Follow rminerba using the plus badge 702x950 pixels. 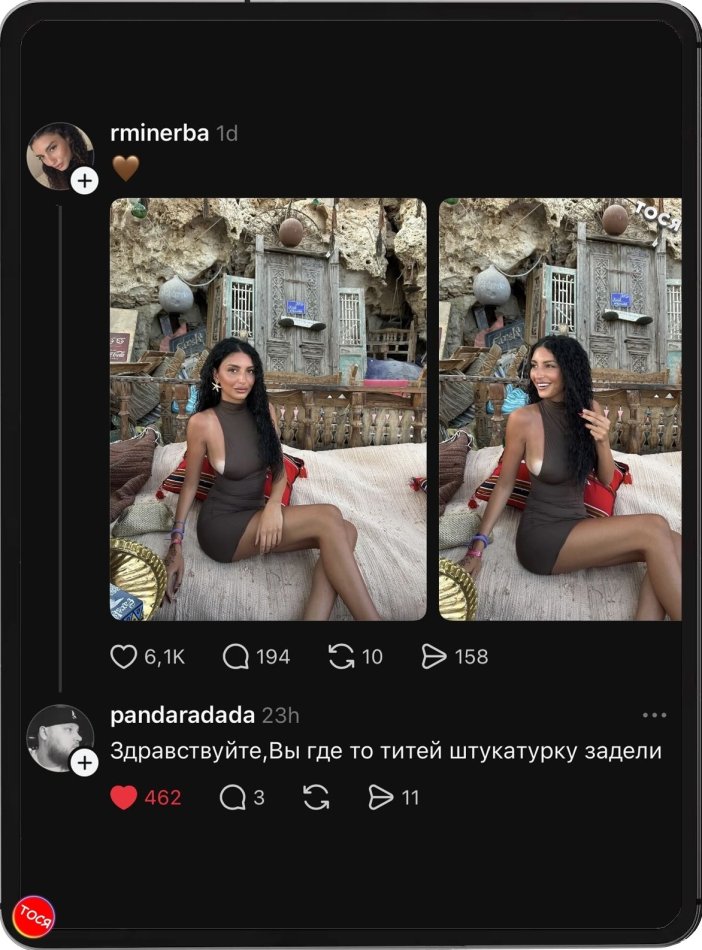point(85,181)
